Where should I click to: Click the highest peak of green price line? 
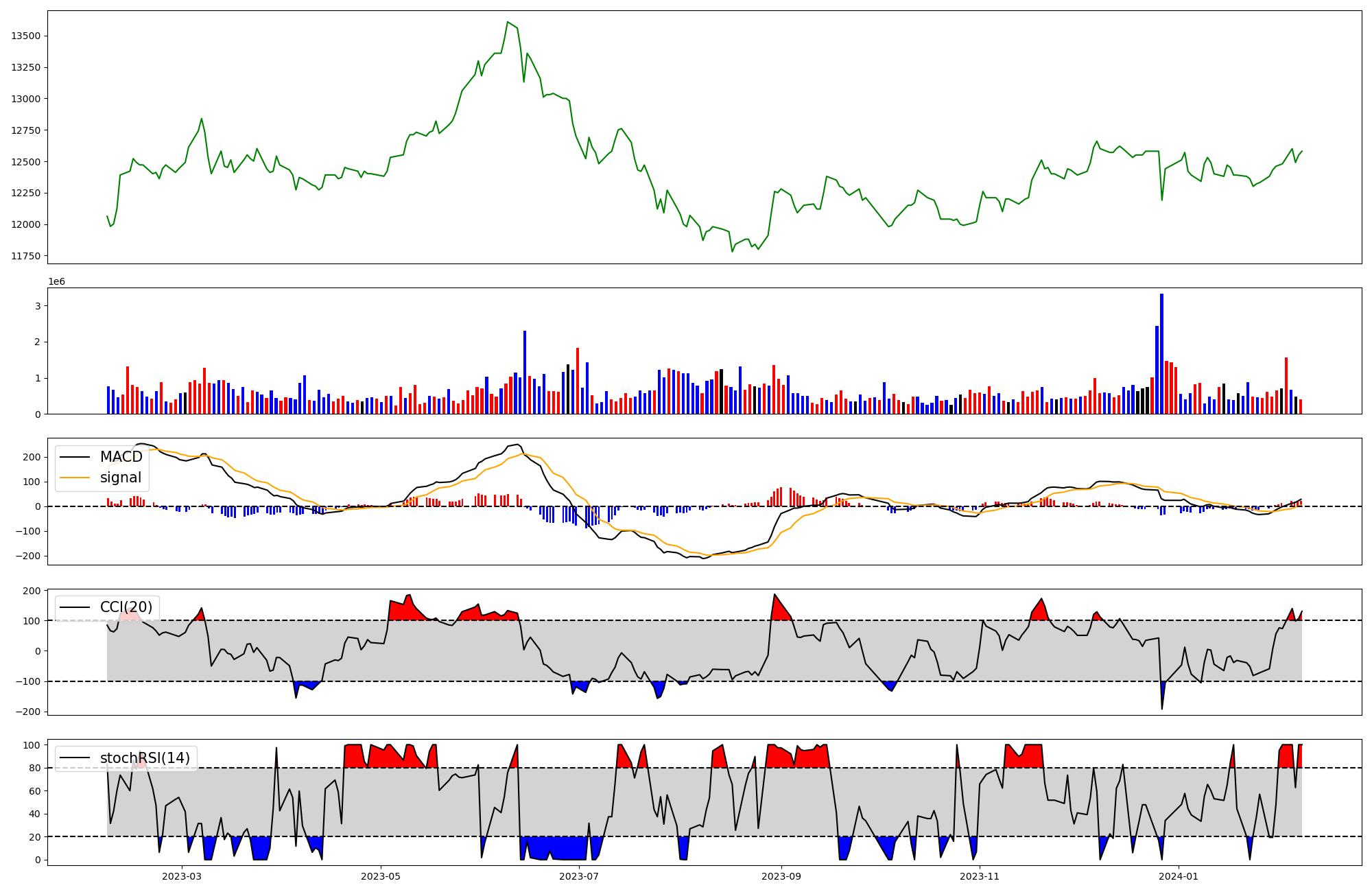pos(507,22)
